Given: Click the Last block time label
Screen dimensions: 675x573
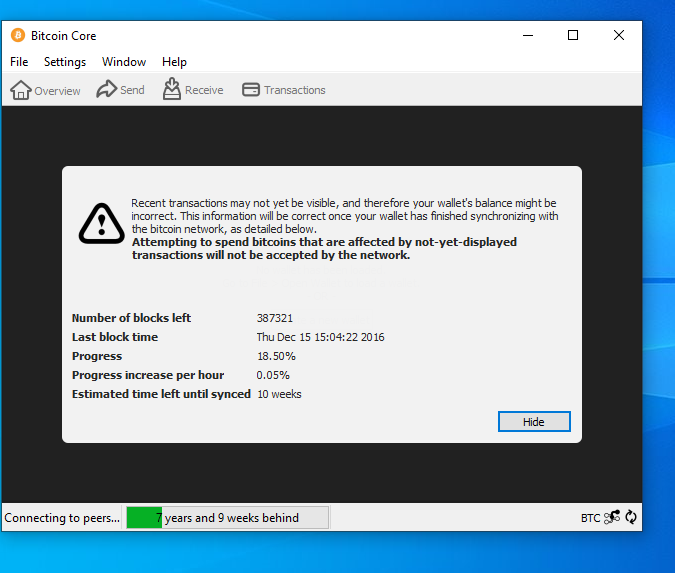Looking at the screenshot, I should tap(115, 337).
